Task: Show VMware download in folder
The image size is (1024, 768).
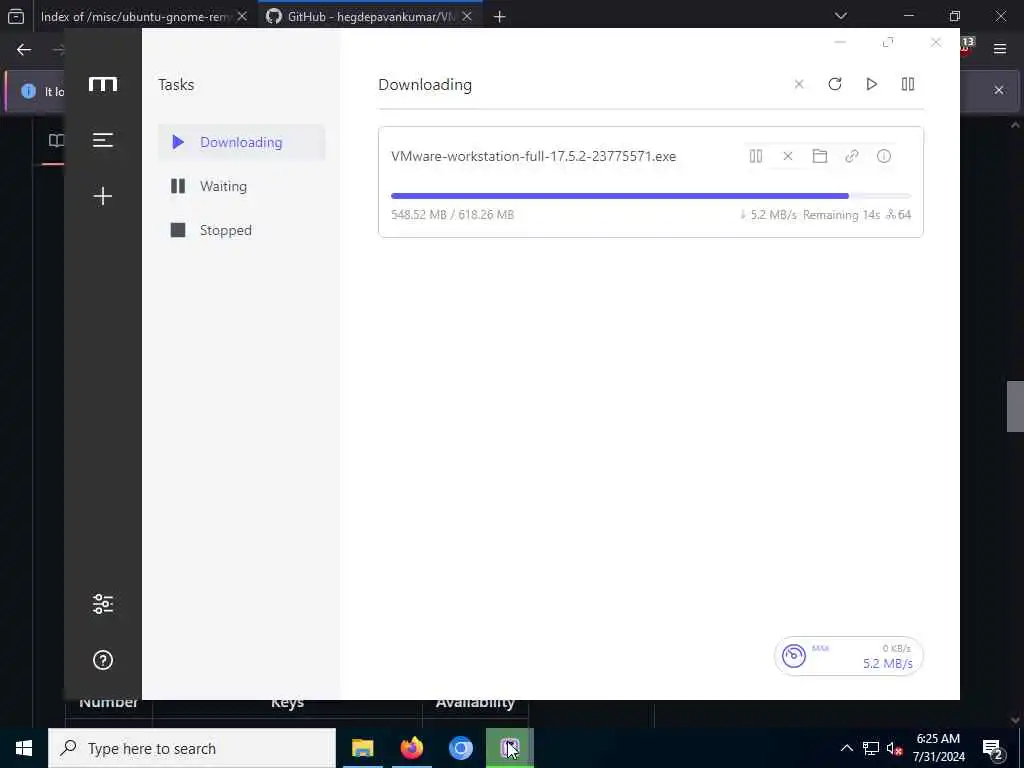Action: pos(820,156)
